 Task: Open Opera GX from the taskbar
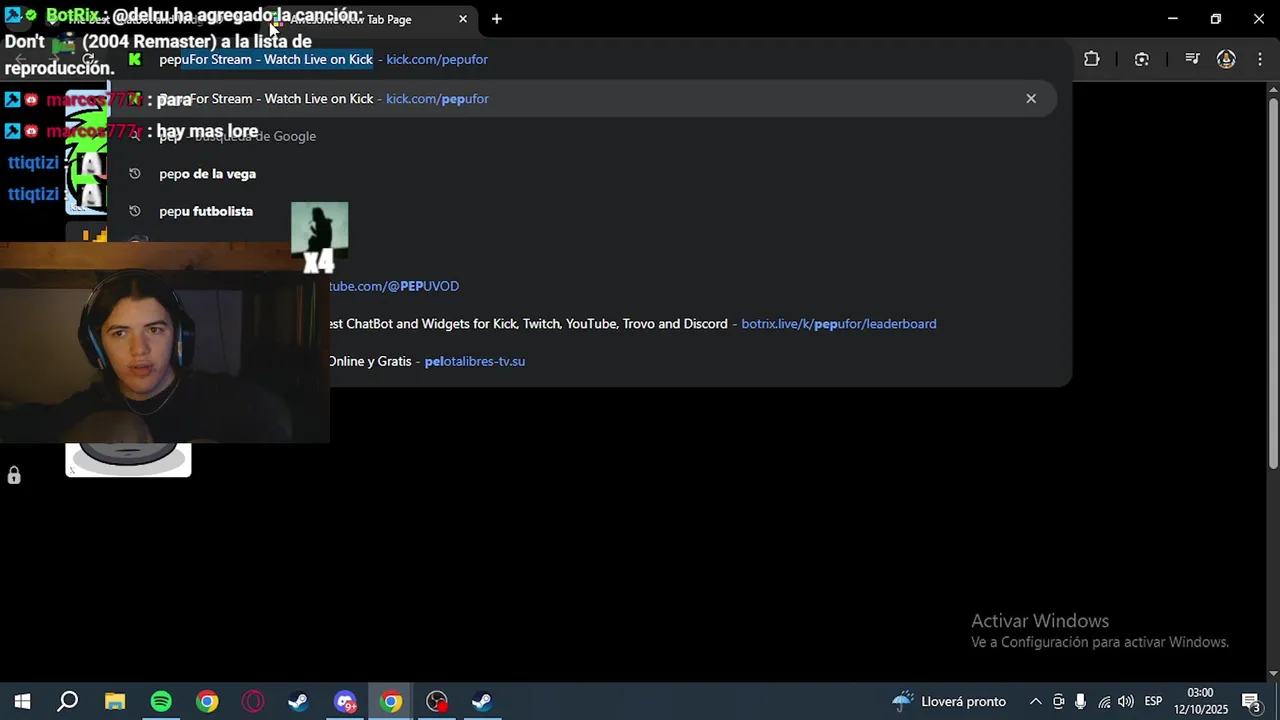click(x=253, y=702)
